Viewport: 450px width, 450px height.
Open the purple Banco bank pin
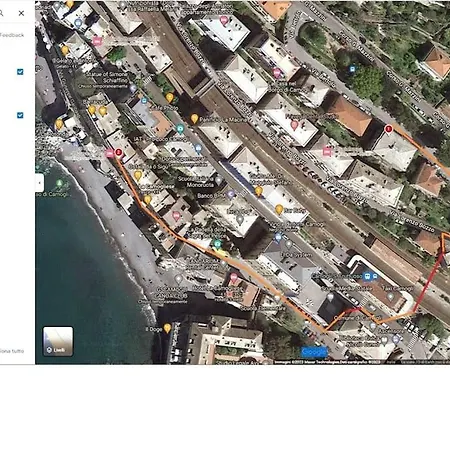tap(231, 194)
